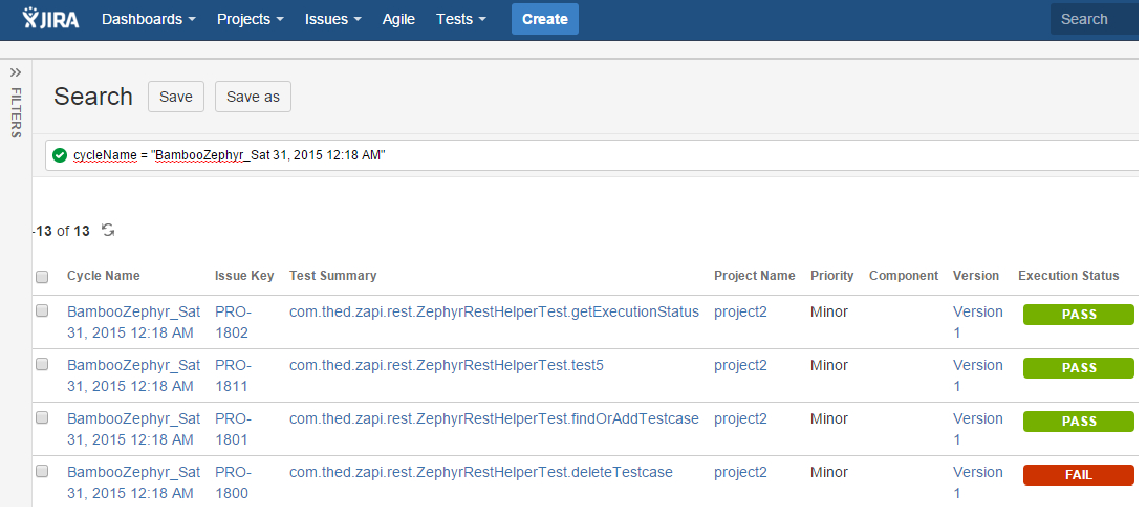Click the Save as button

point(253,97)
